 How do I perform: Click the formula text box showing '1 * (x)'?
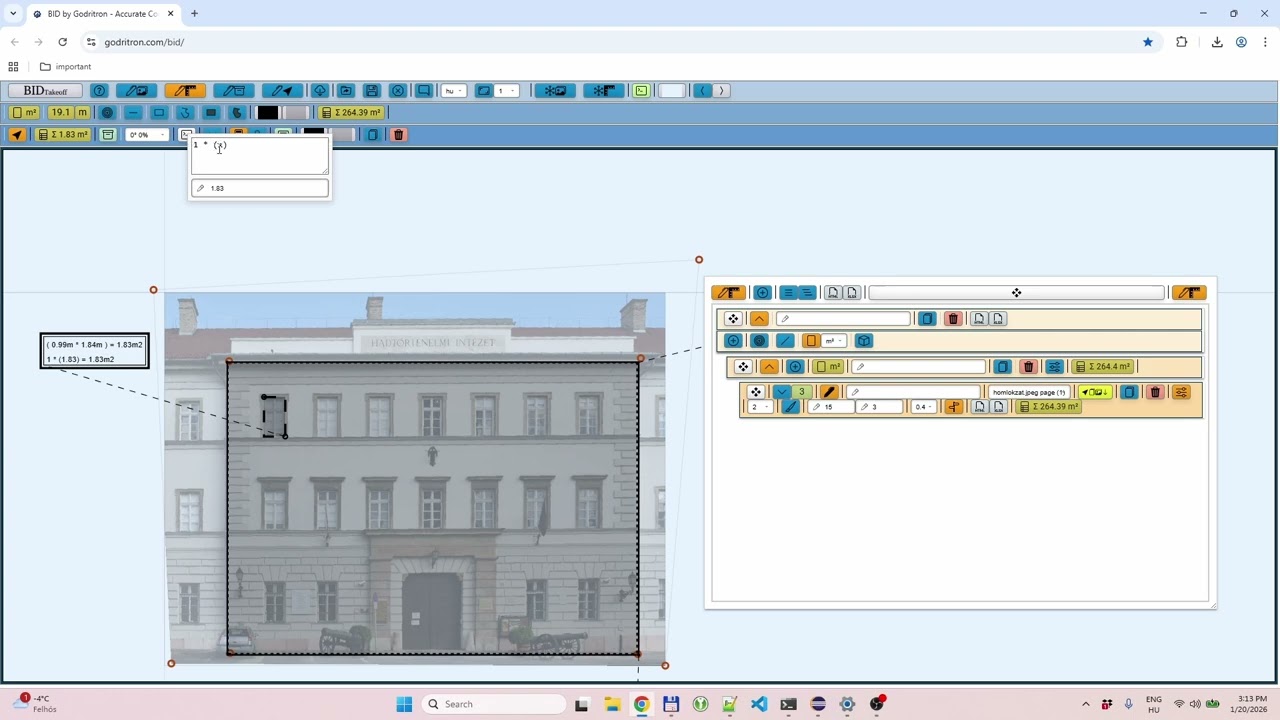[x=260, y=156]
